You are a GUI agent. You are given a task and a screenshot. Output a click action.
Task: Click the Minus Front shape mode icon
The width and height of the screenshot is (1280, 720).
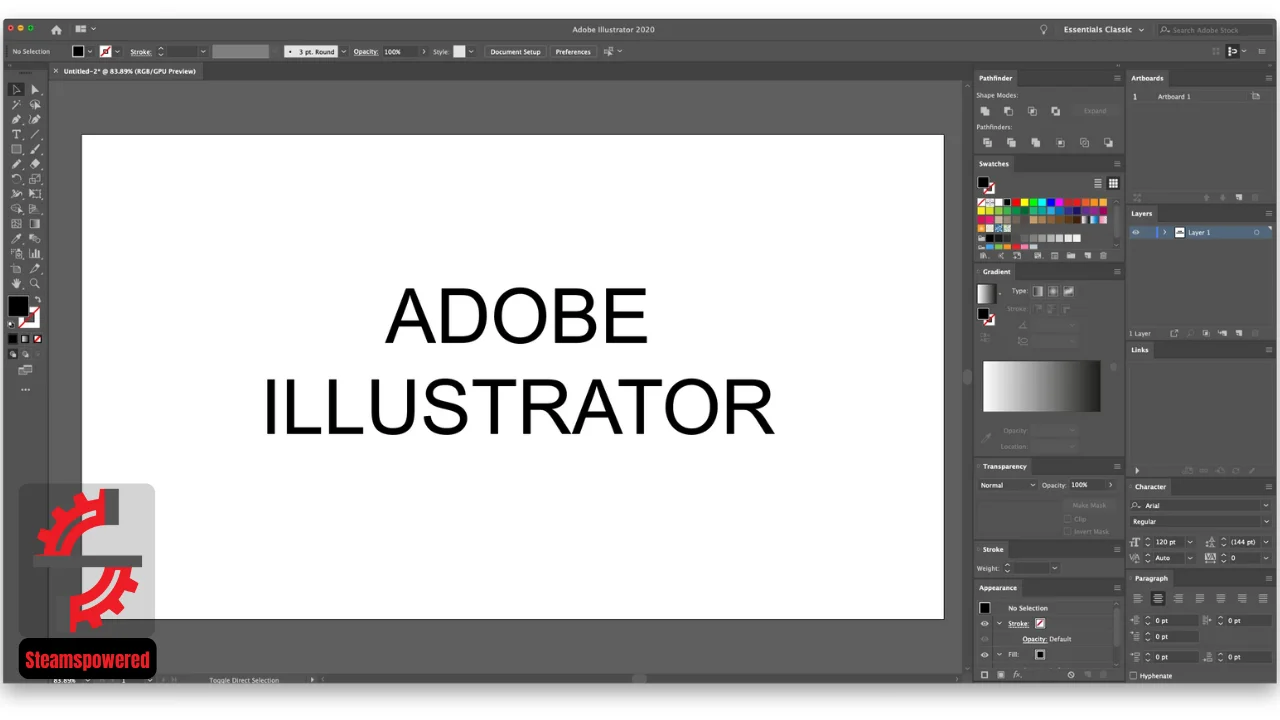pos(1008,111)
